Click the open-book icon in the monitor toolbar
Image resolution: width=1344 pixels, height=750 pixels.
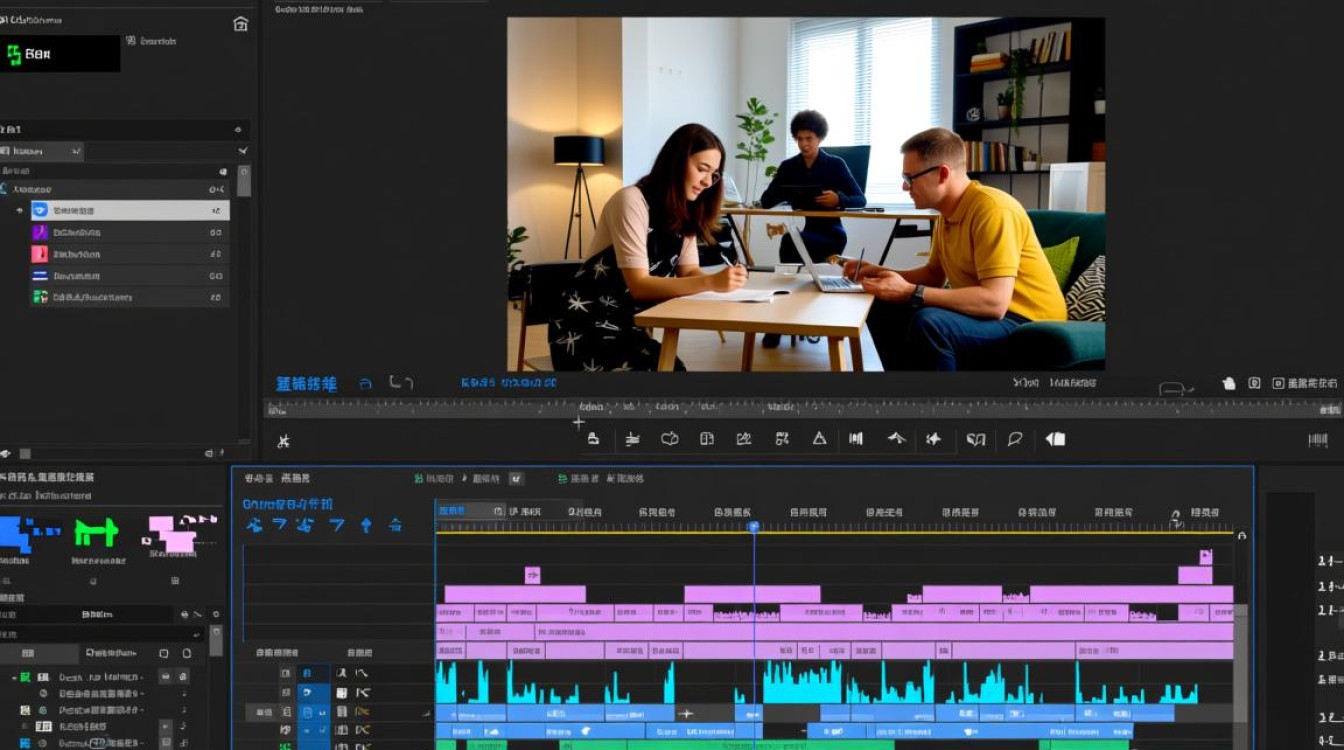click(x=976, y=439)
